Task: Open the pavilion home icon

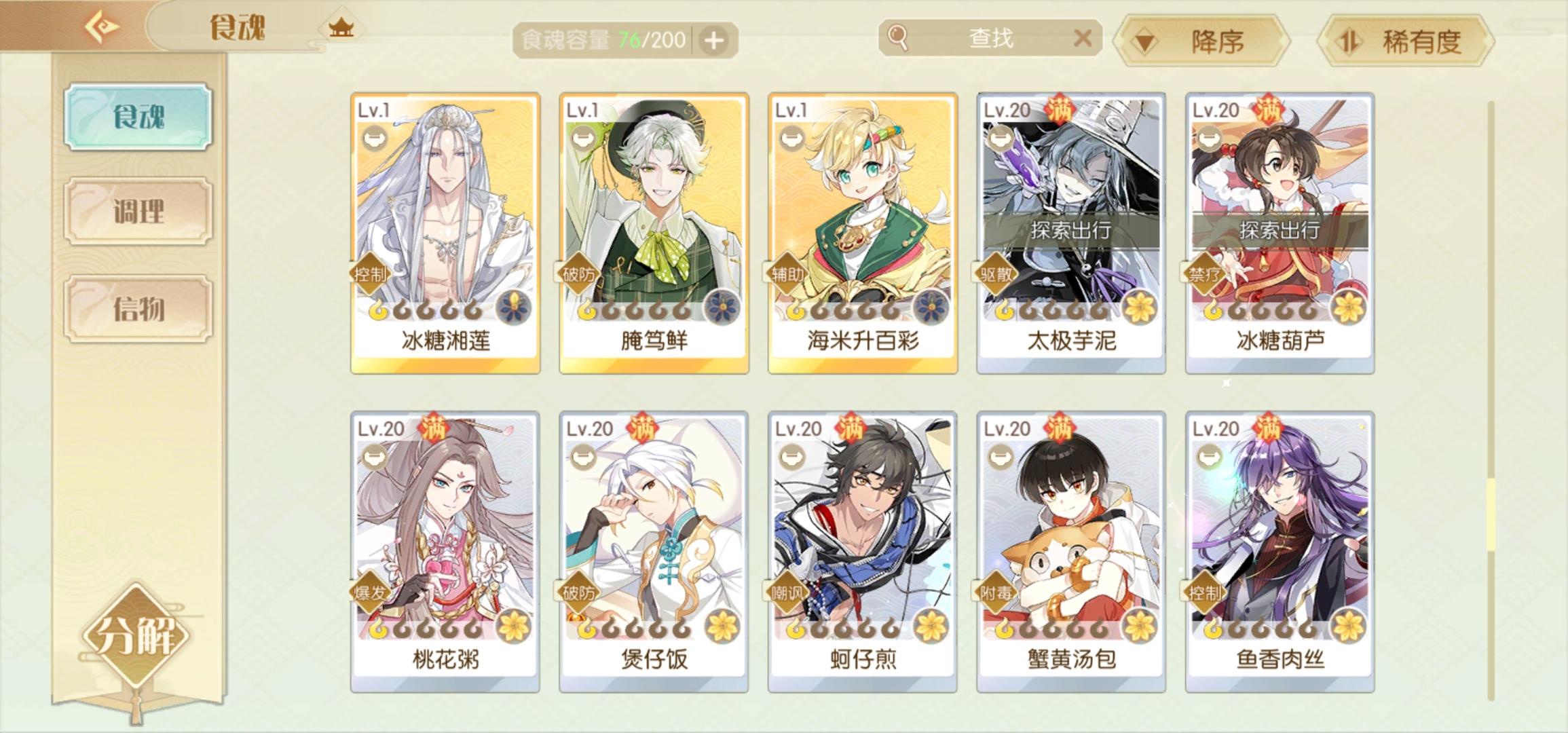Action: 341,28
